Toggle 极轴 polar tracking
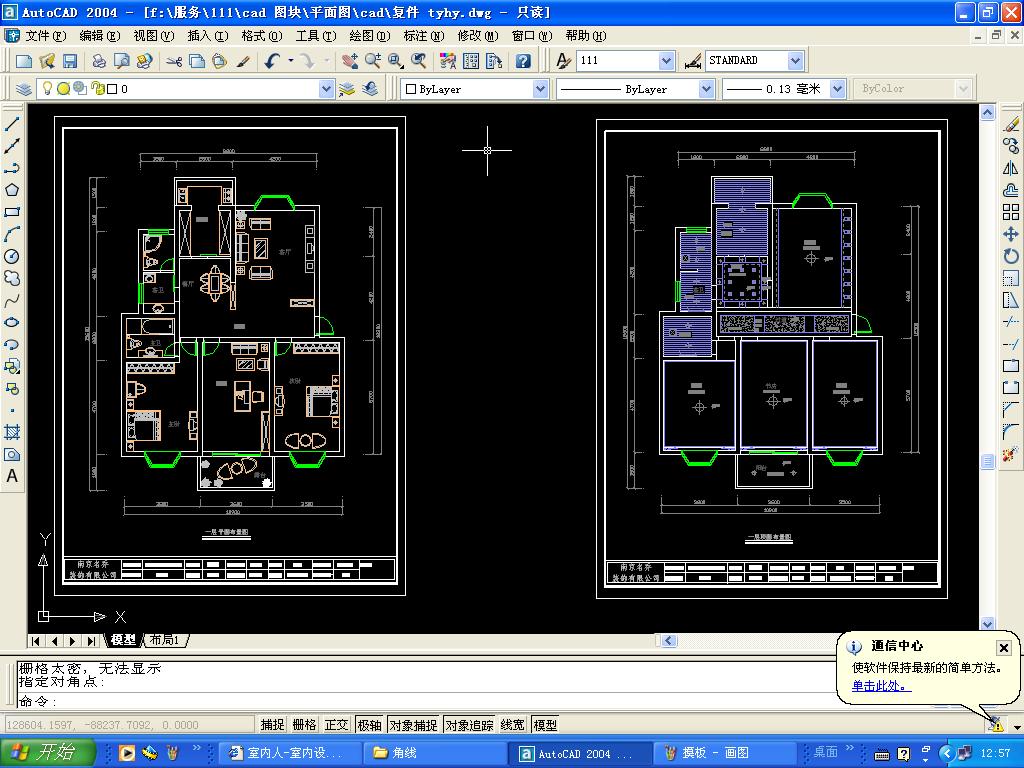 tap(370, 725)
